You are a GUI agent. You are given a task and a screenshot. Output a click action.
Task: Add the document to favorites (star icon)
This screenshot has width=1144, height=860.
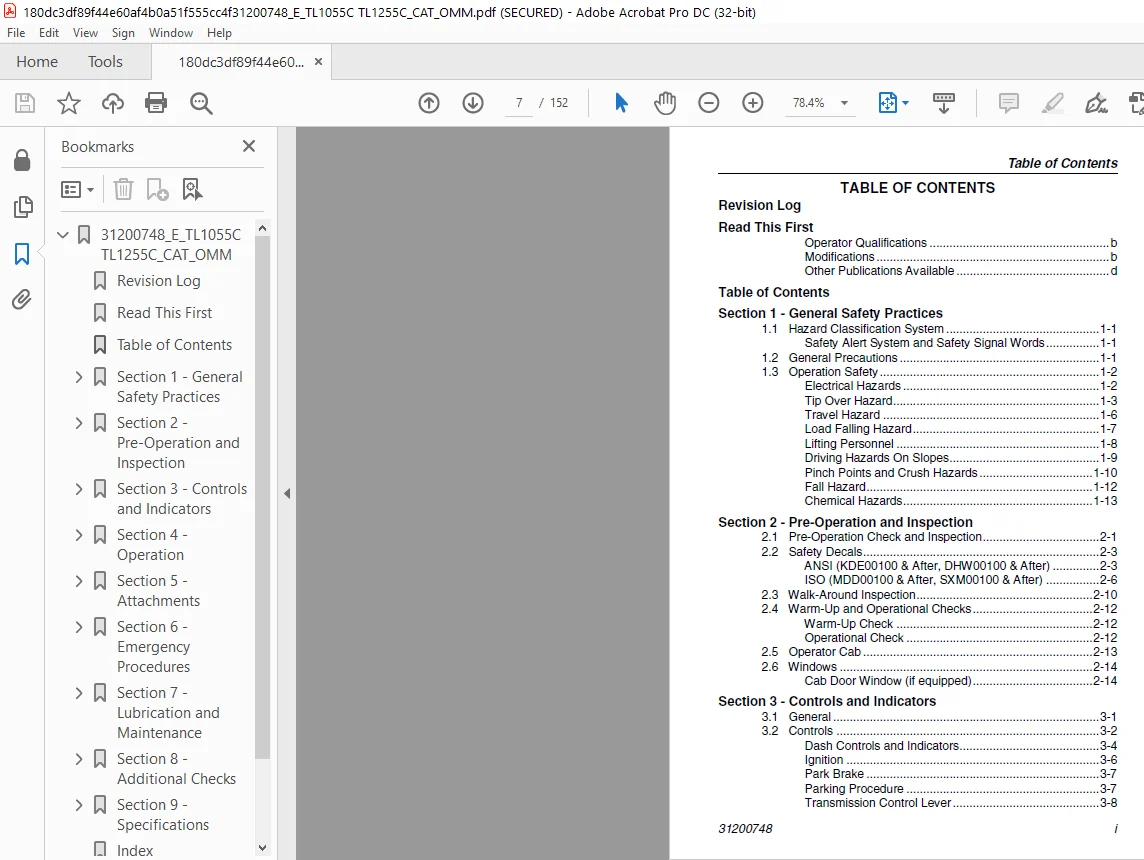[69, 103]
